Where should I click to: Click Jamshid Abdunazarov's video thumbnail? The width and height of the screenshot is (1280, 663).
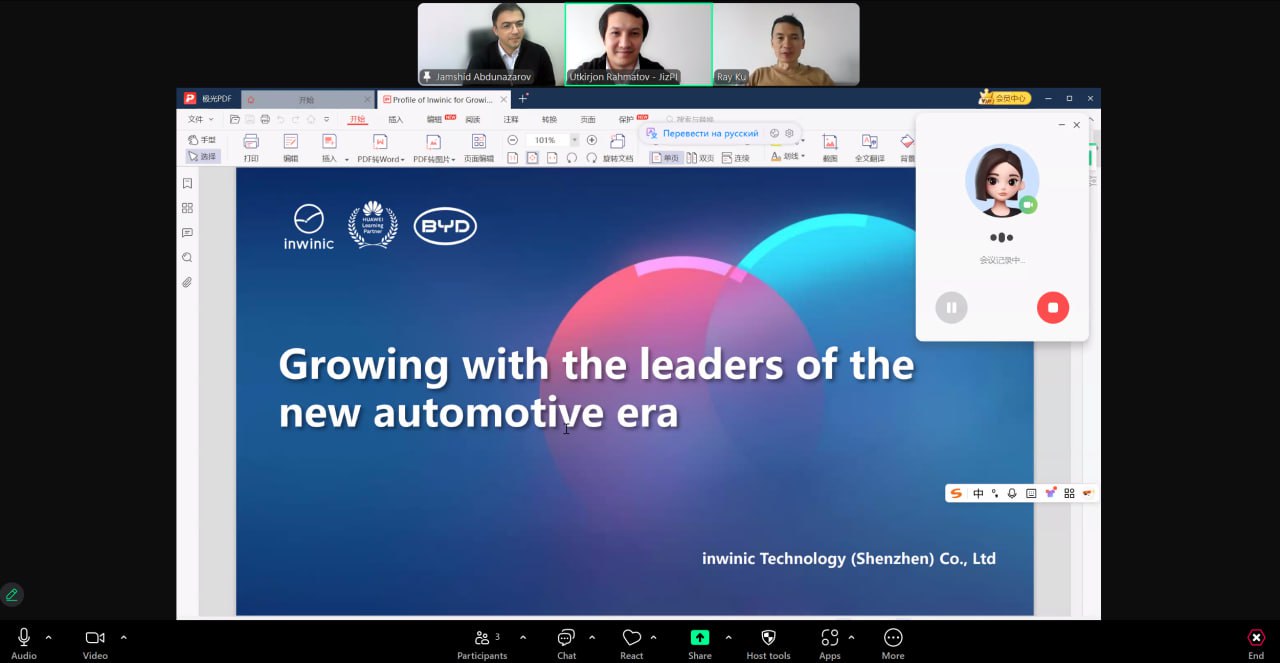490,44
